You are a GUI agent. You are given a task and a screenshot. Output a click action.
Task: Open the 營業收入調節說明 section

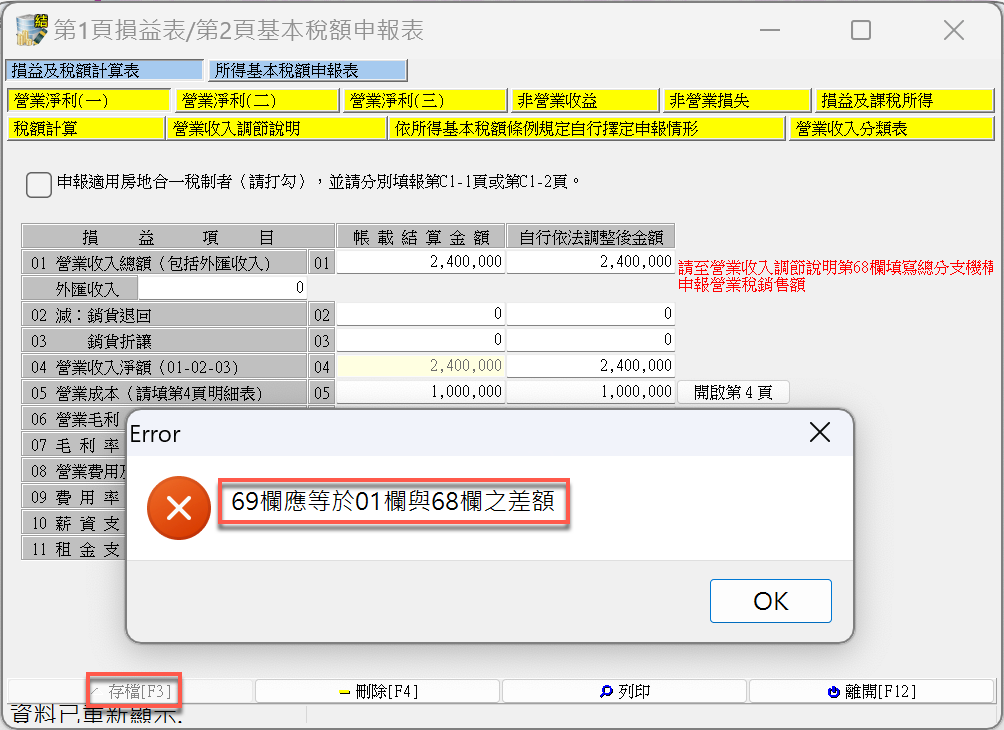click(276, 129)
